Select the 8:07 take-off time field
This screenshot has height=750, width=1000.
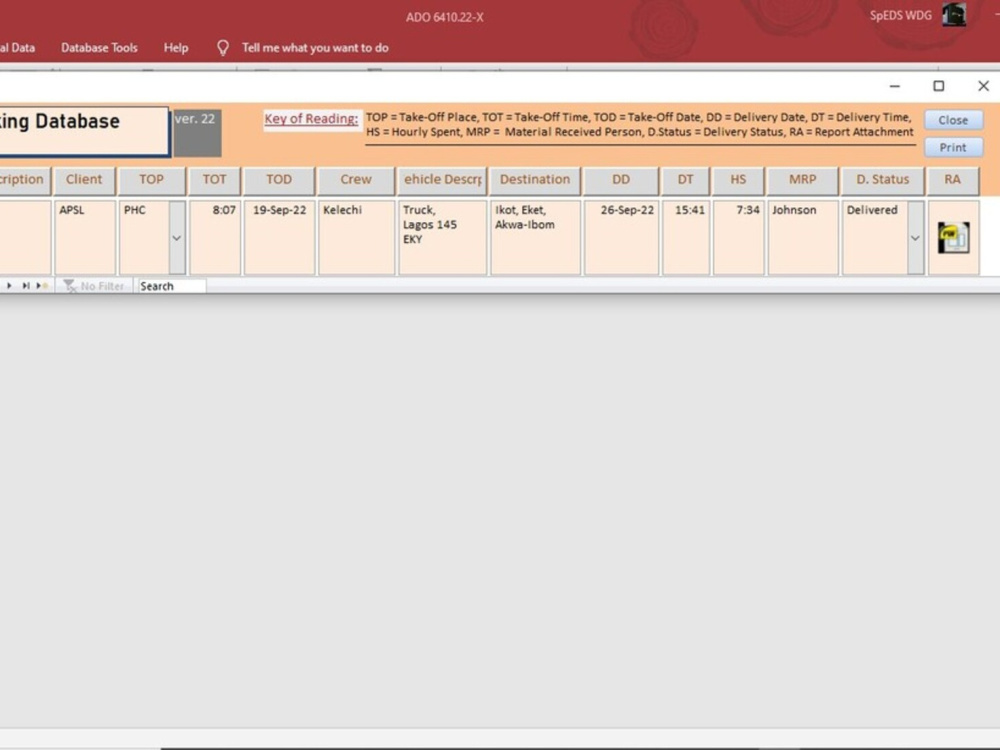[x=215, y=238]
